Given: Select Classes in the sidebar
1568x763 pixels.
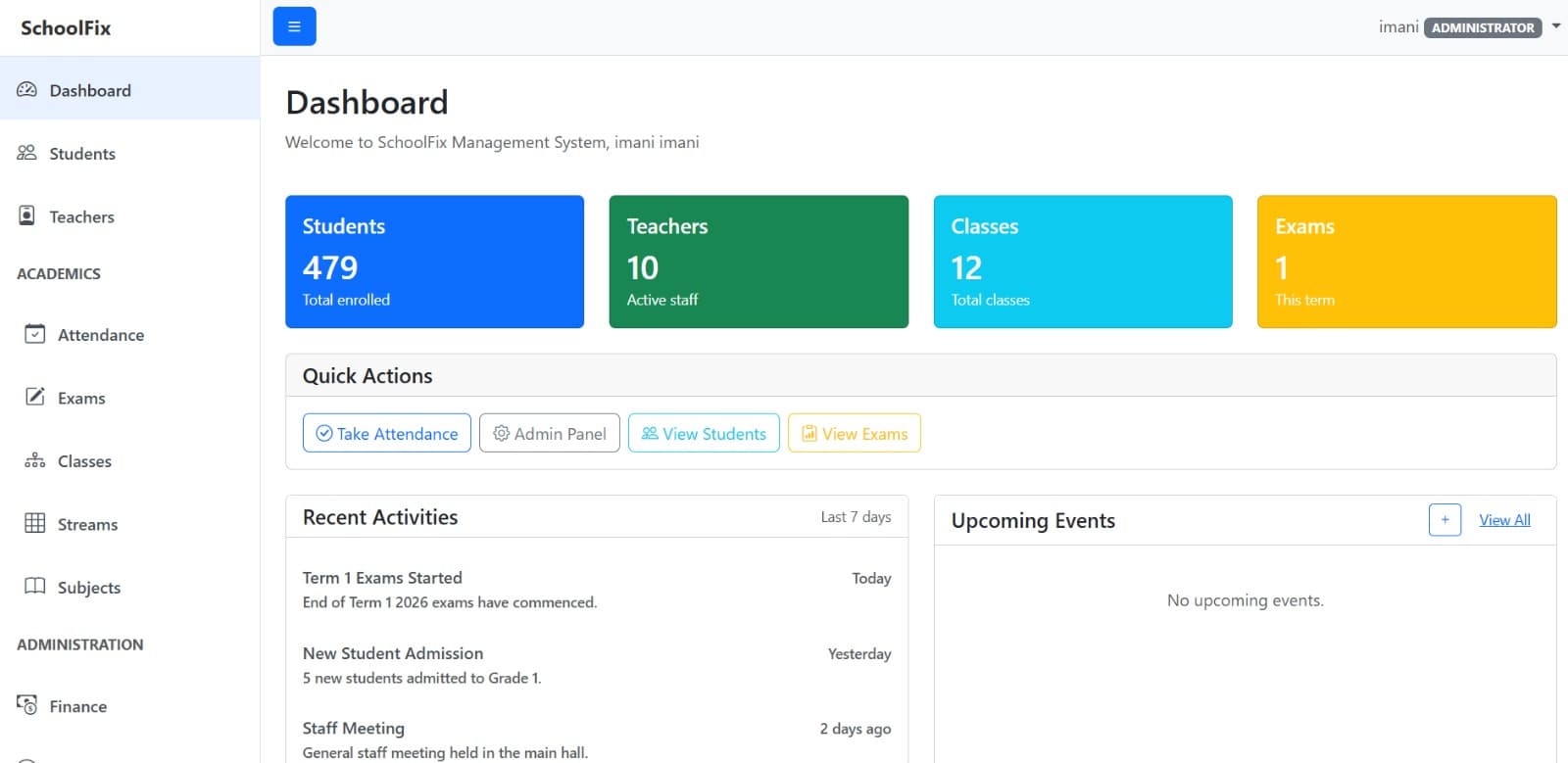Looking at the screenshot, I should (129, 460).
